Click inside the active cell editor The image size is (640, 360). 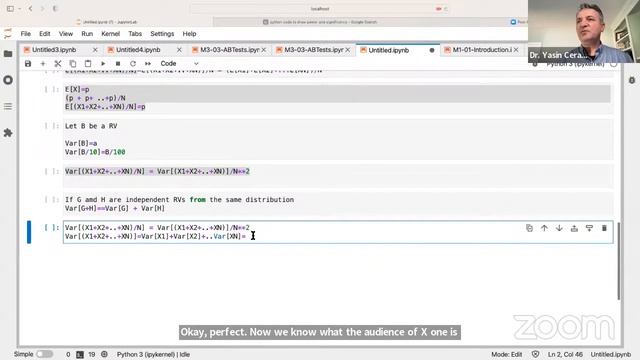click(338, 232)
